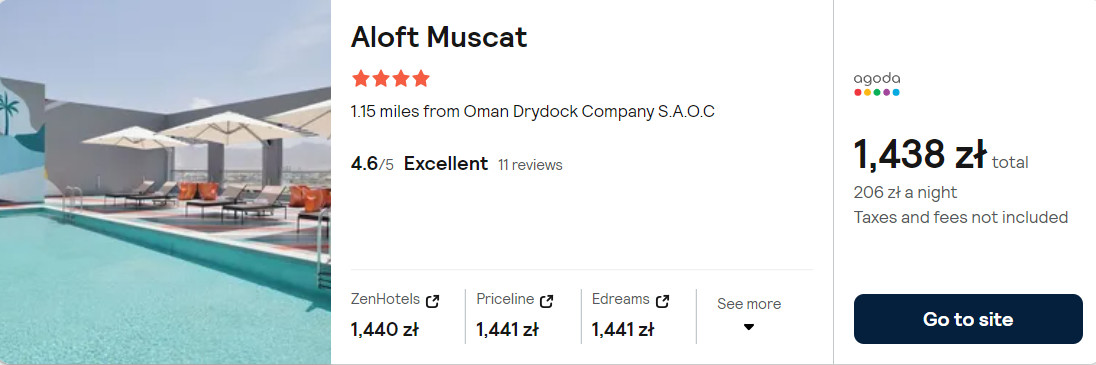The height and width of the screenshot is (365, 1096).
Task: Click the 4.6/5 Excellent rating
Action: click(419, 164)
